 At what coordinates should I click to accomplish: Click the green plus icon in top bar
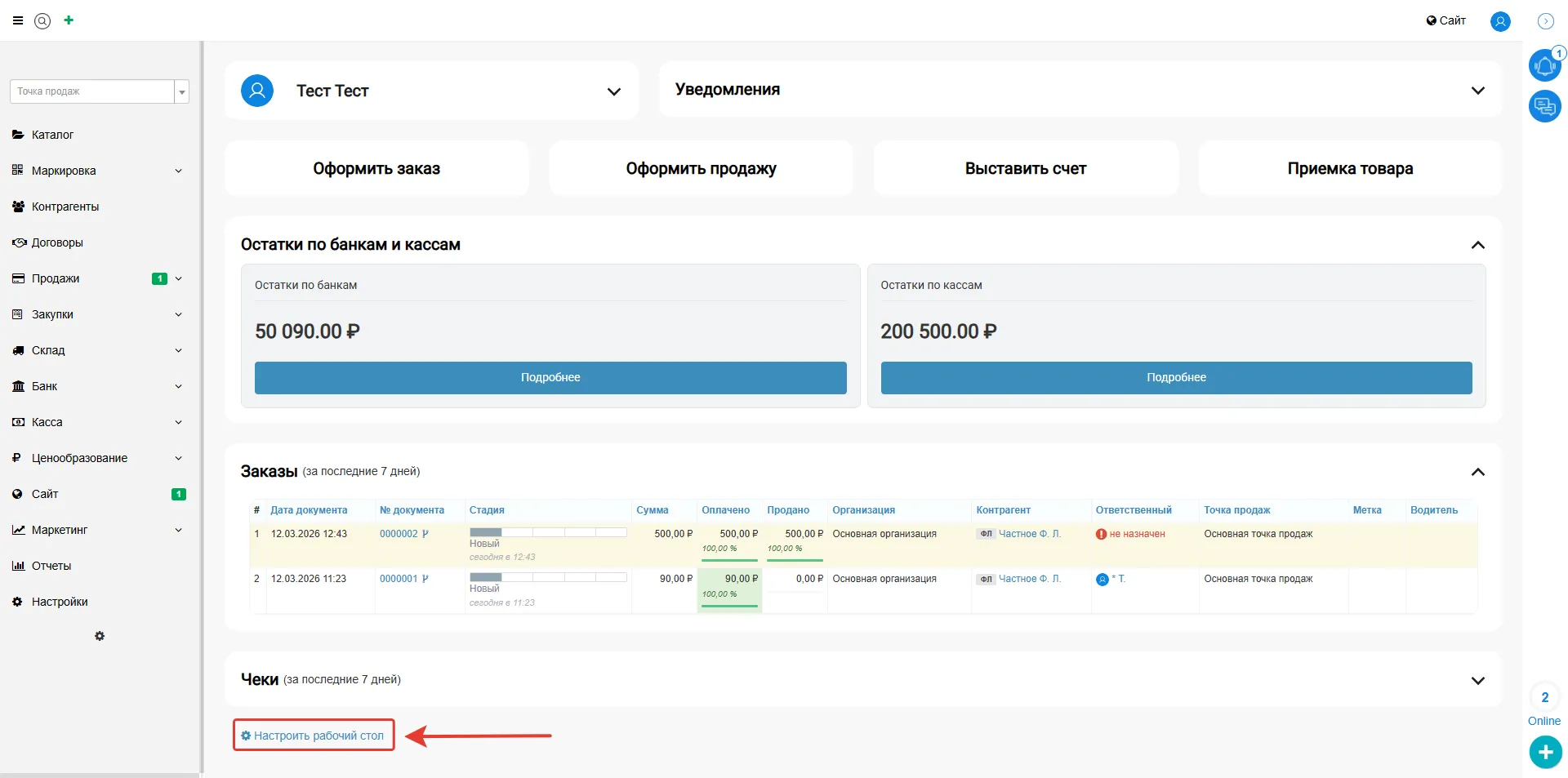click(69, 20)
